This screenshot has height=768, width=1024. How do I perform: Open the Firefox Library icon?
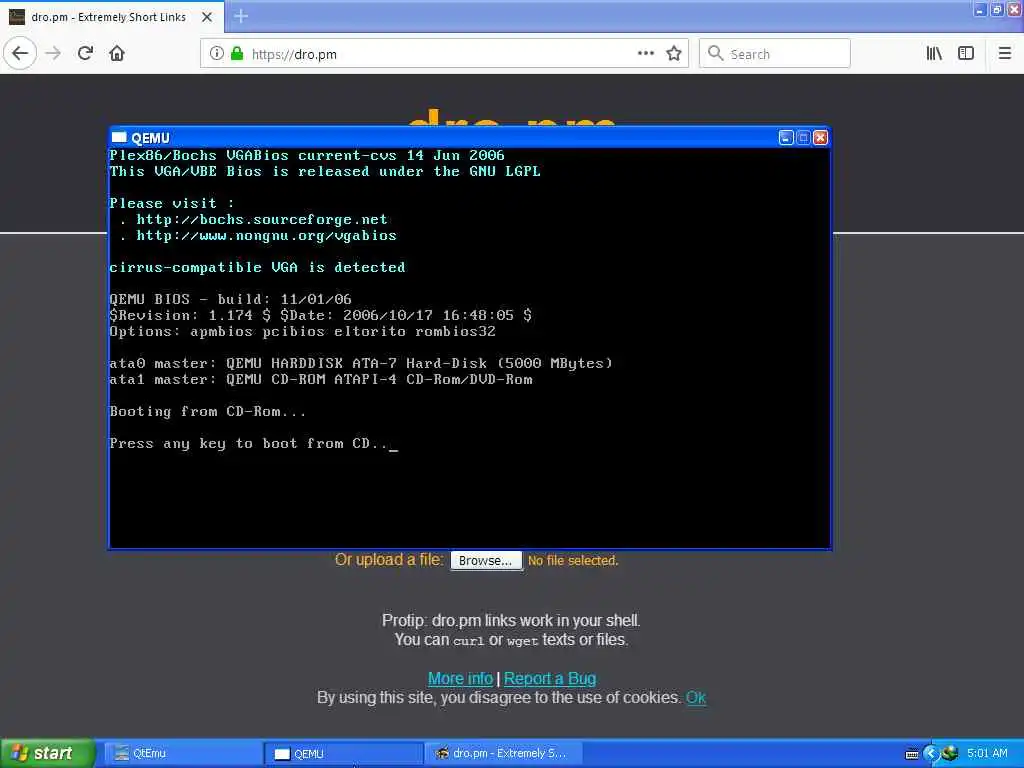click(x=934, y=54)
